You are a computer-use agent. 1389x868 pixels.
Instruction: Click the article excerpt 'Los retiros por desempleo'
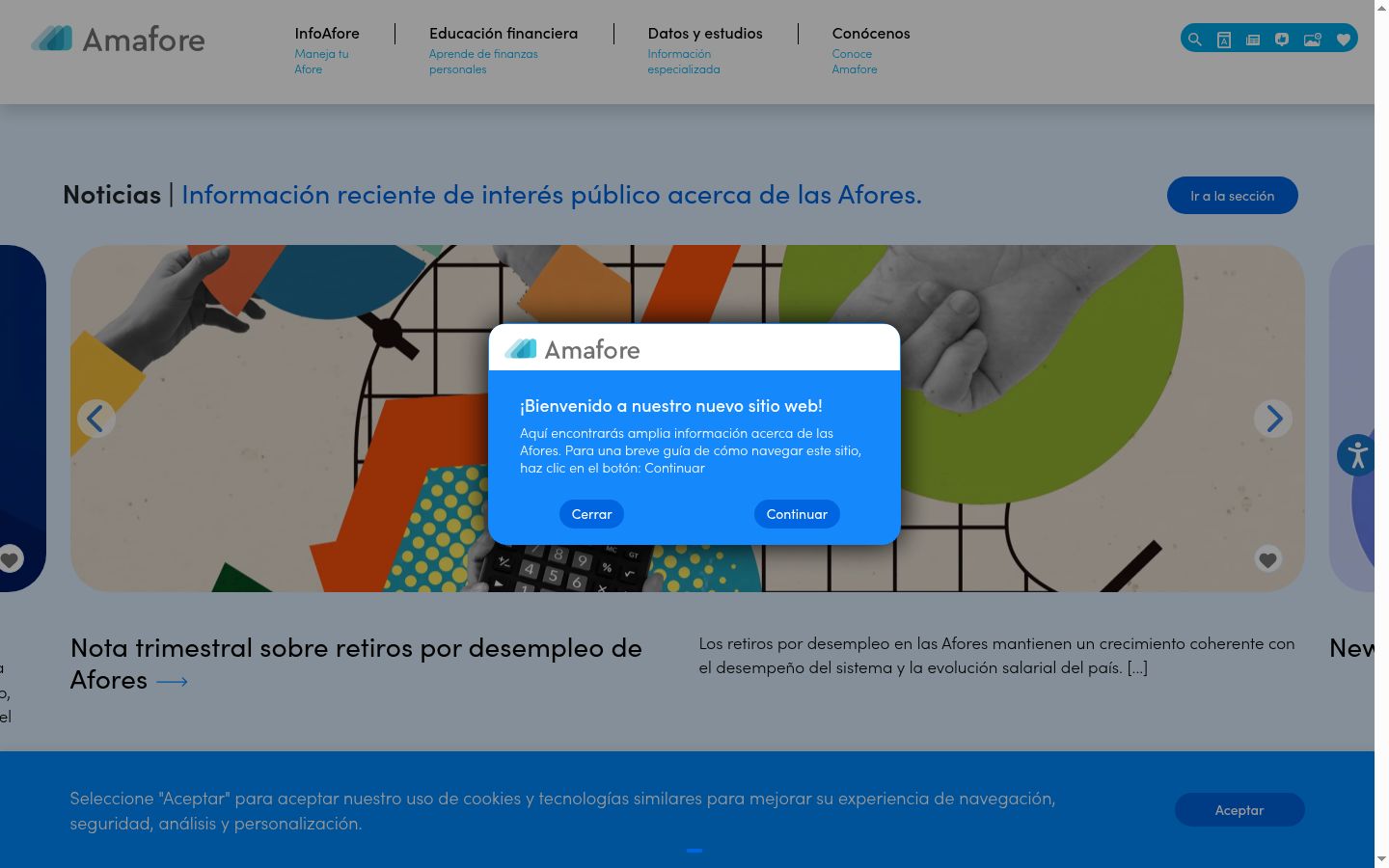click(x=996, y=655)
